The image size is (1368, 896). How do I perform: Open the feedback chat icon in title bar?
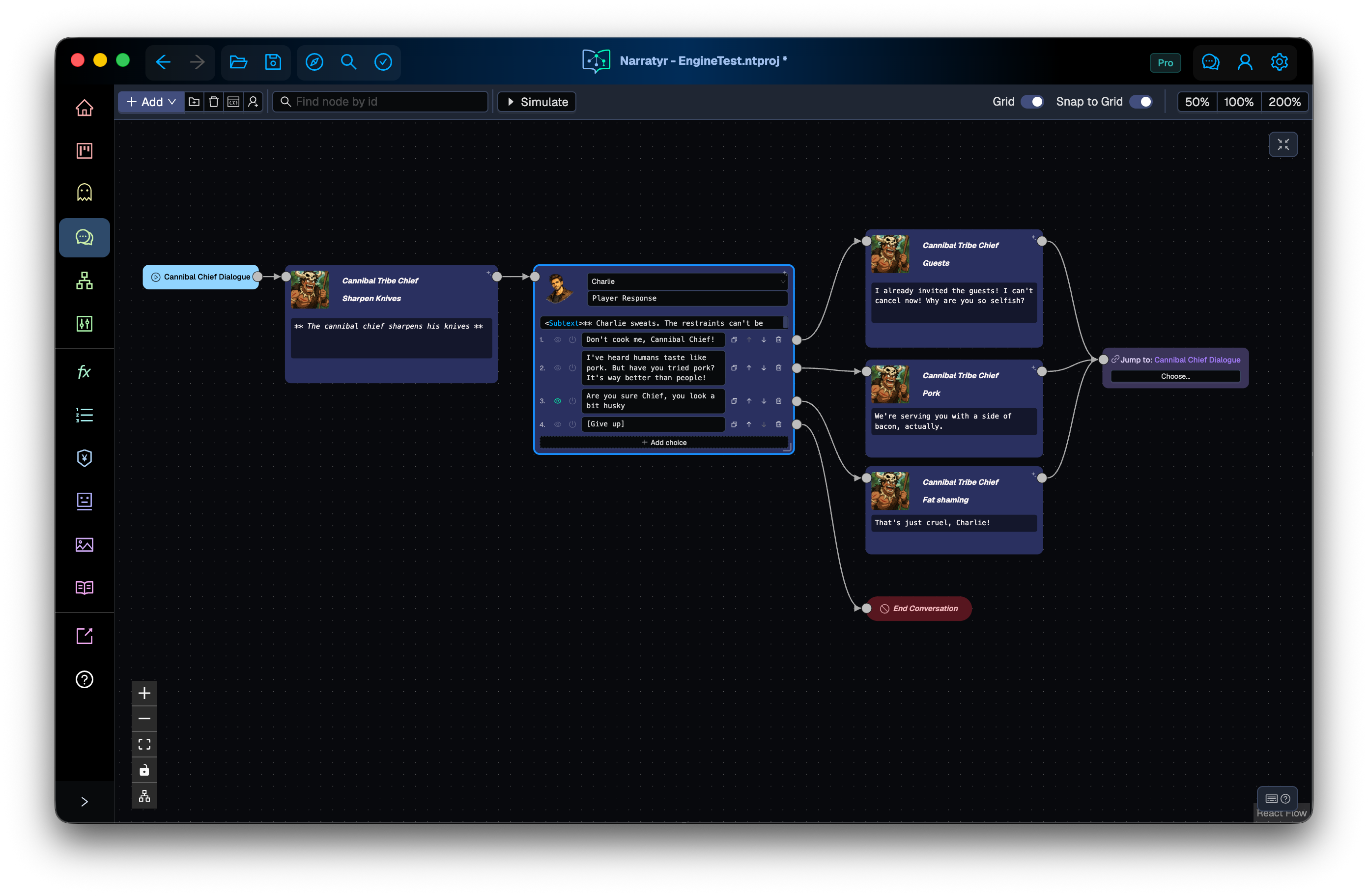1210,62
